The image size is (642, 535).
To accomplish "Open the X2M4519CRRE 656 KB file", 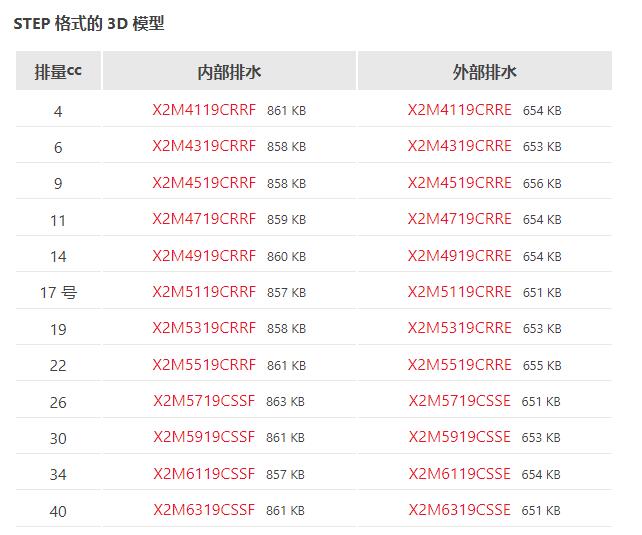I will click(x=459, y=183).
